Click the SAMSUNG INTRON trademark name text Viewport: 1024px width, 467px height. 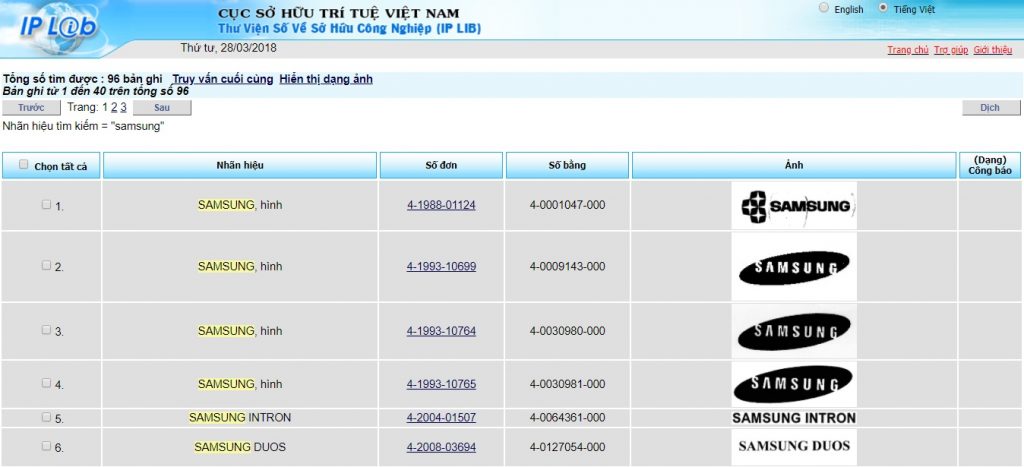click(x=240, y=417)
